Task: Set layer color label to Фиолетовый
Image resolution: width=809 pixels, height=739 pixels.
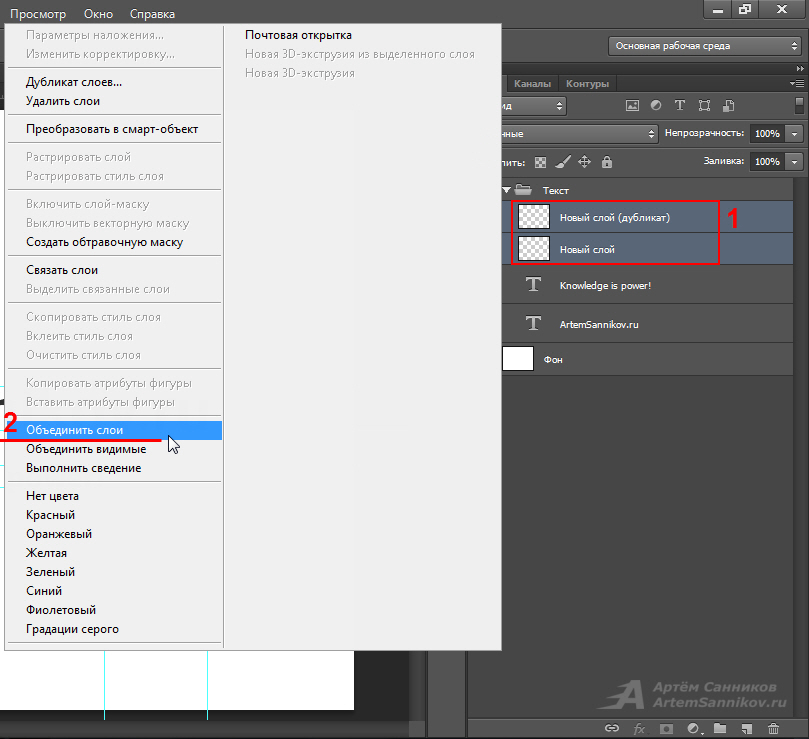Action: 114,610
